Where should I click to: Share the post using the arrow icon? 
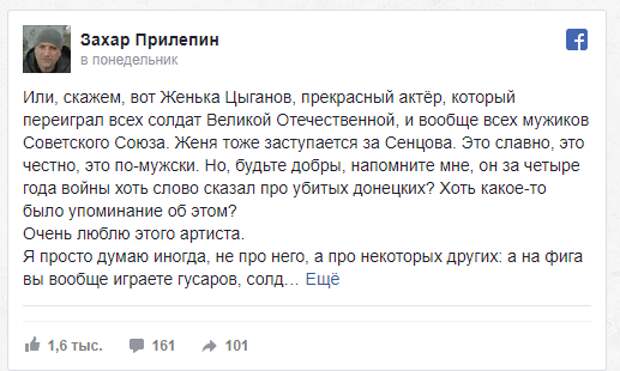pyautogui.click(x=209, y=346)
